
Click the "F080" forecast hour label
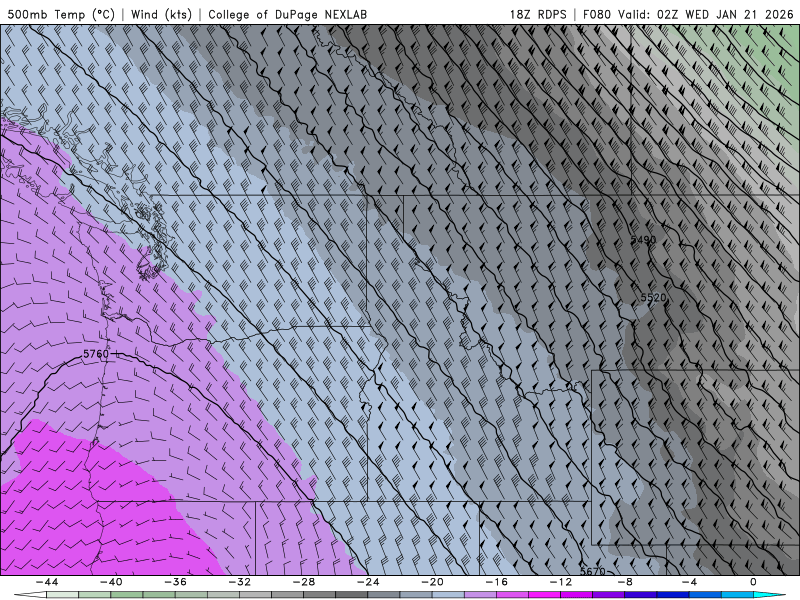pos(596,14)
